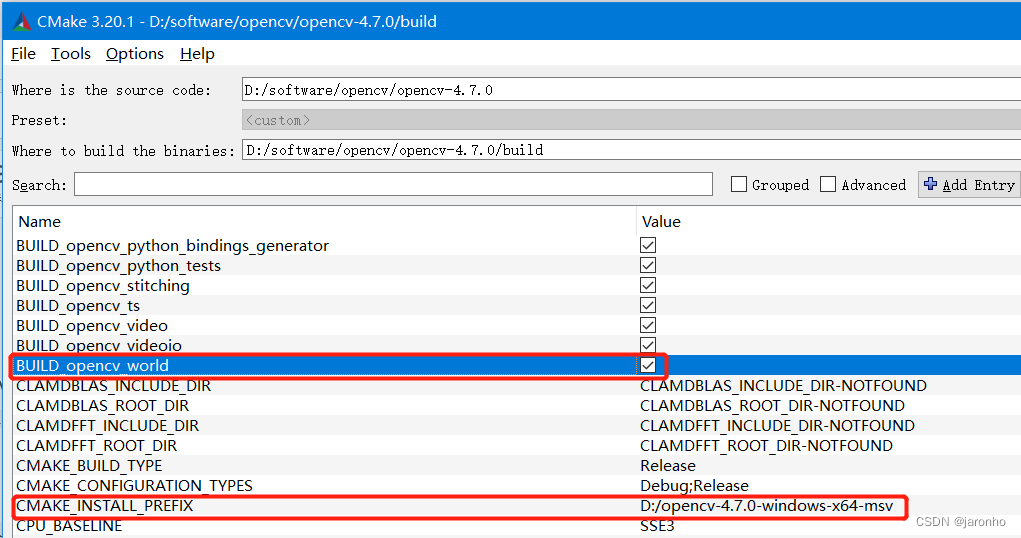Uncheck BUILD_opencv_video checkbox
This screenshot has width=1021, height=538.
648,325
